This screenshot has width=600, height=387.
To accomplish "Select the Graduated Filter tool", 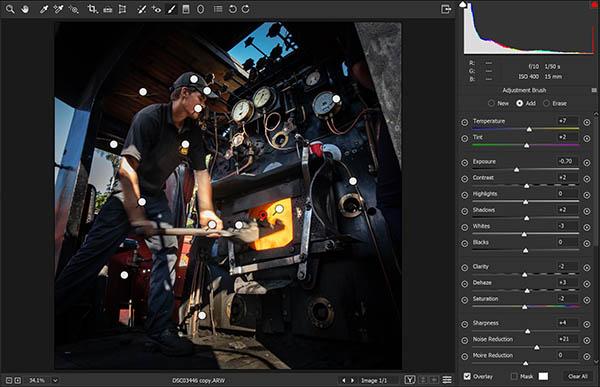I will [x=186, y=9].
